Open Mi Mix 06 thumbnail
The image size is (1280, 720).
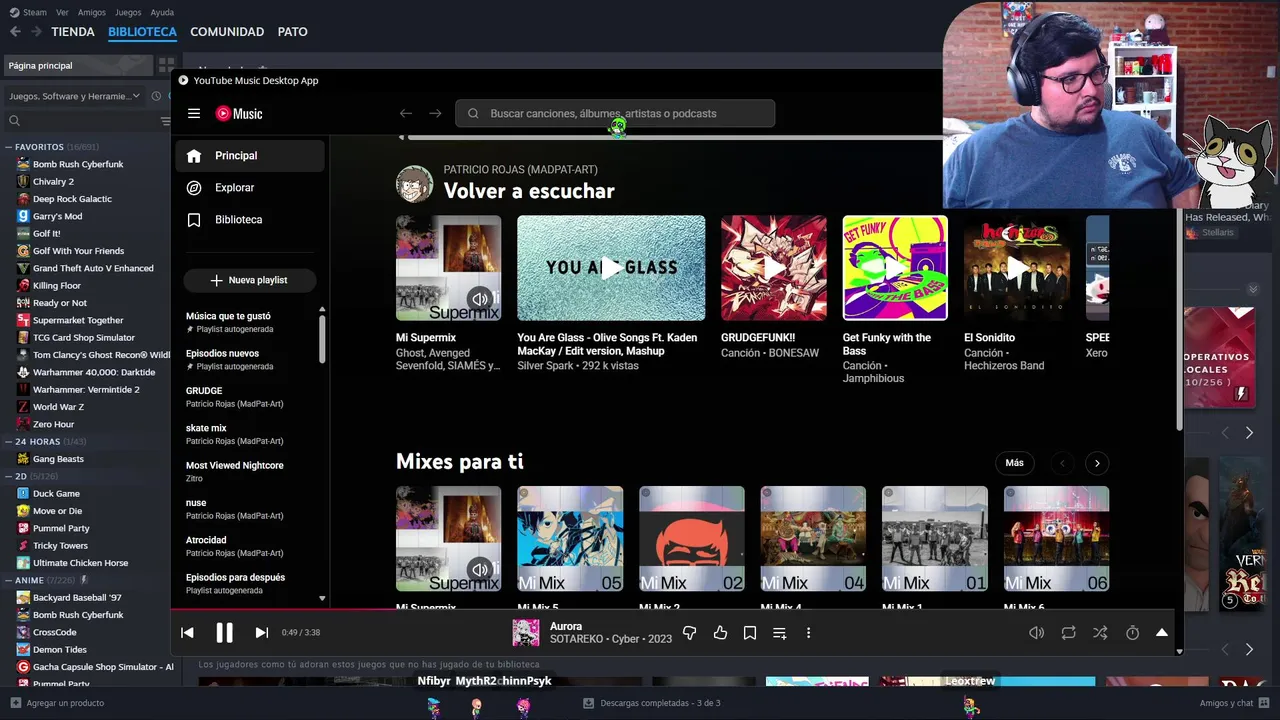click(x=1056, y=539)
